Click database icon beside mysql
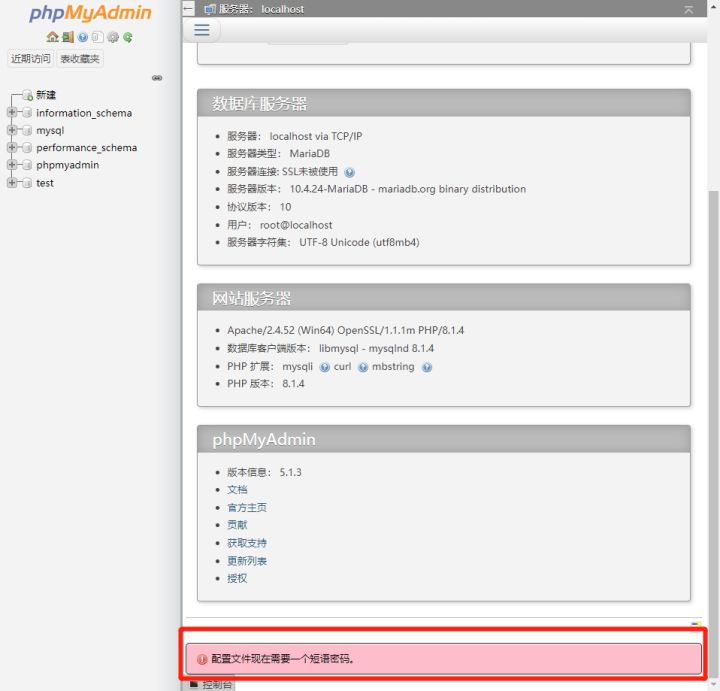The height and width of the screenshot is (691, 720). [x=27, y=130]
